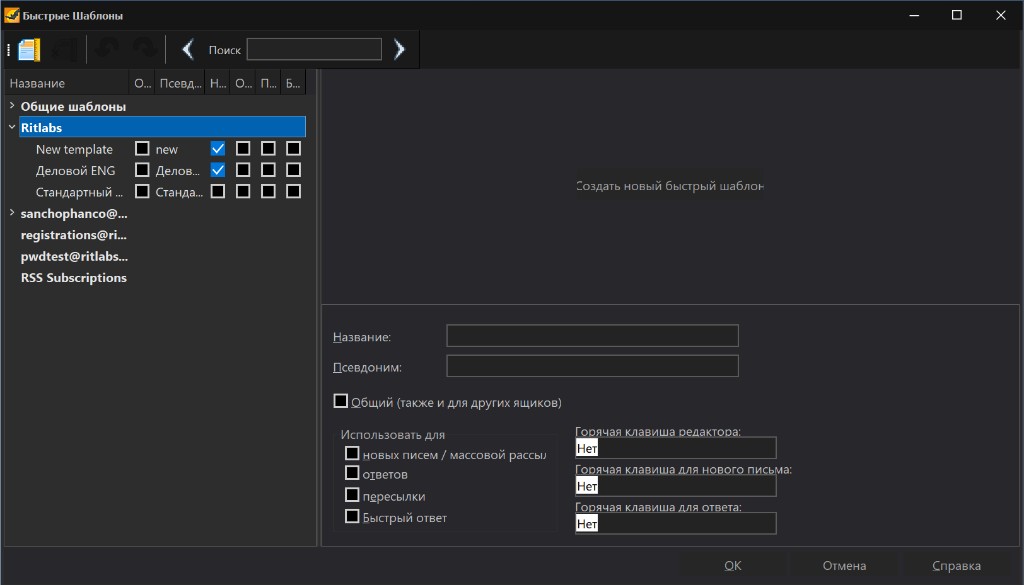1024x585 pixels.
Task: Go to next search result arrow
Action: point(399,50)
